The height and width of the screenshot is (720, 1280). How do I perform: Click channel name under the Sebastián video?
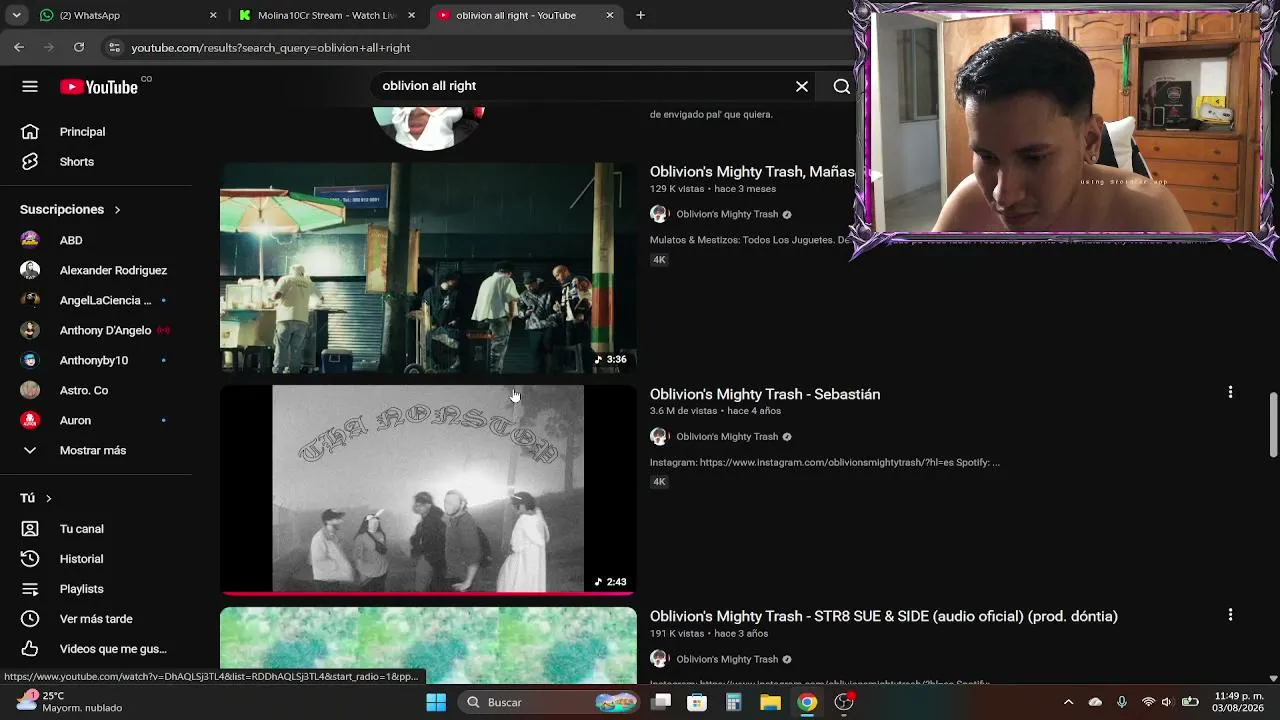click(x=727, y=436)
